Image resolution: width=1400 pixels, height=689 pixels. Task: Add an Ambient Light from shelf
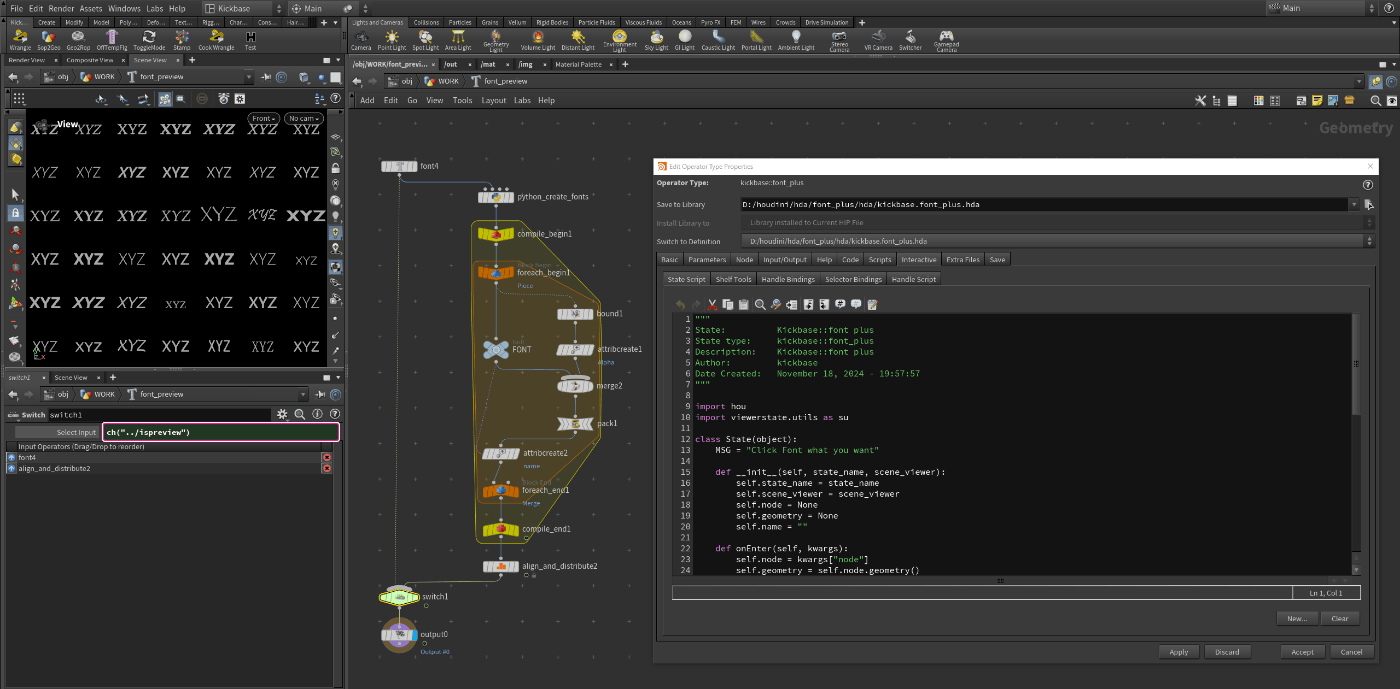(796, 40)
